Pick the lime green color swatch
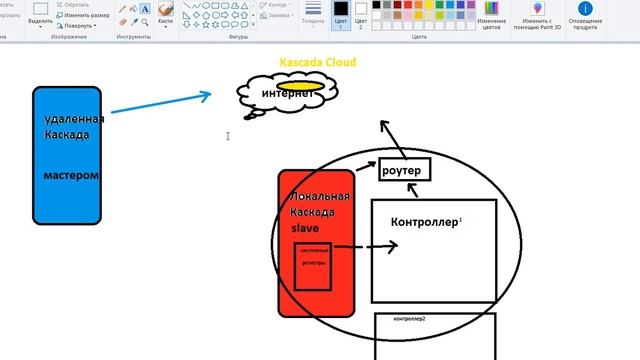This screenshot has height=360, width=640. click(x=440, y=15)
